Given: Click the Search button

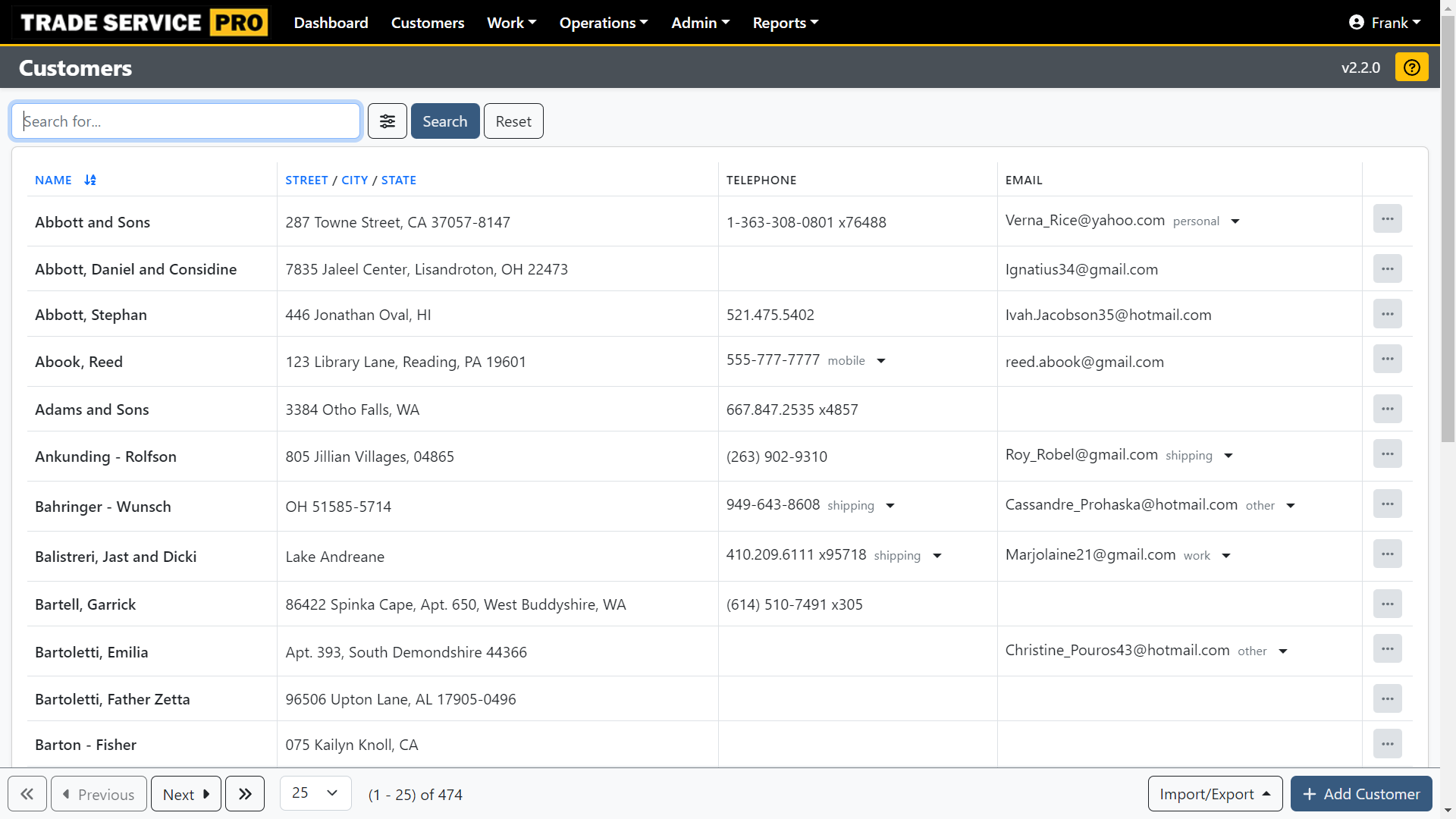Looking at the screenshot, I should (444, 121).
